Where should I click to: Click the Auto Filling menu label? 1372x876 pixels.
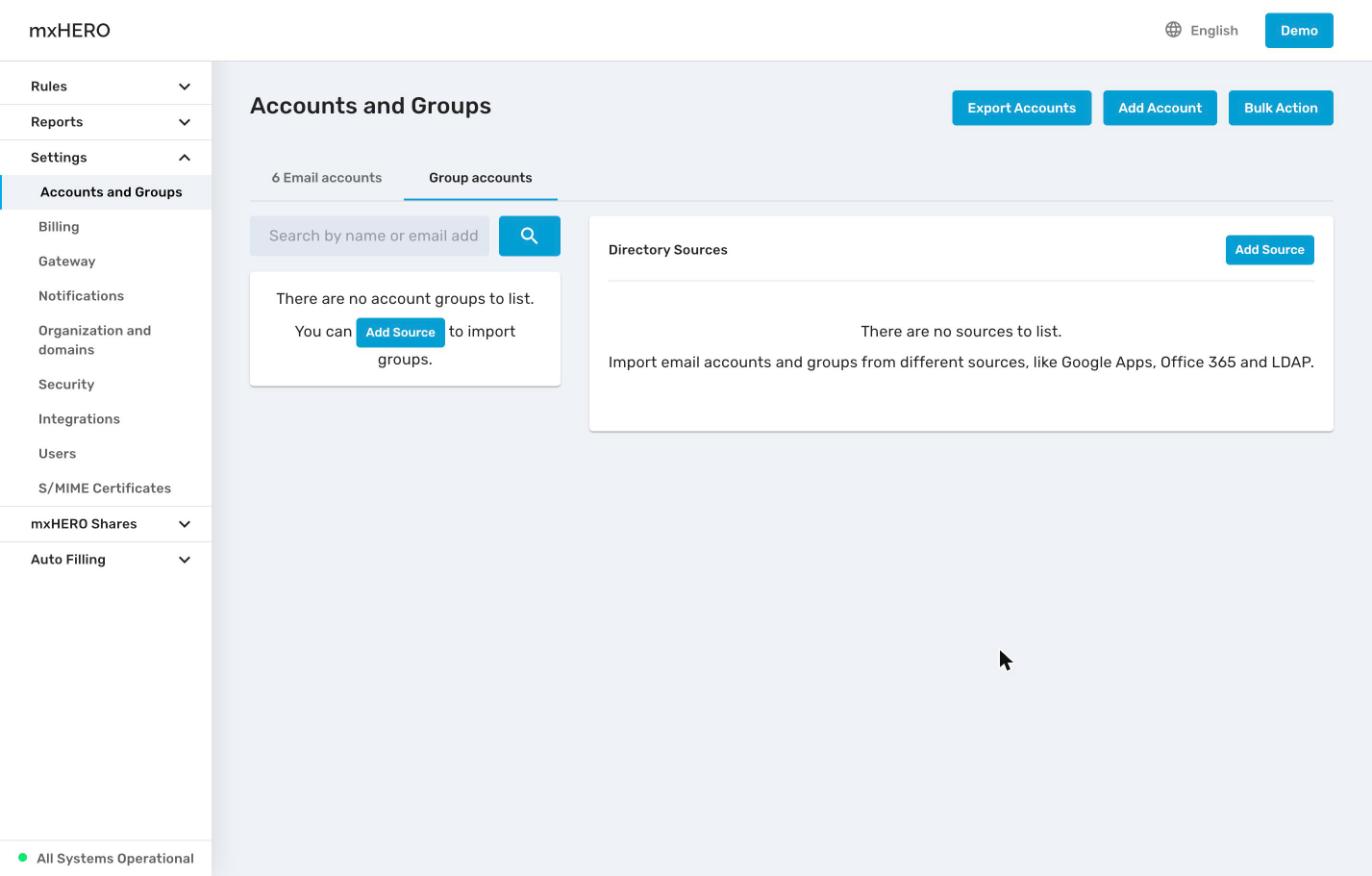(x=68, y=560)
